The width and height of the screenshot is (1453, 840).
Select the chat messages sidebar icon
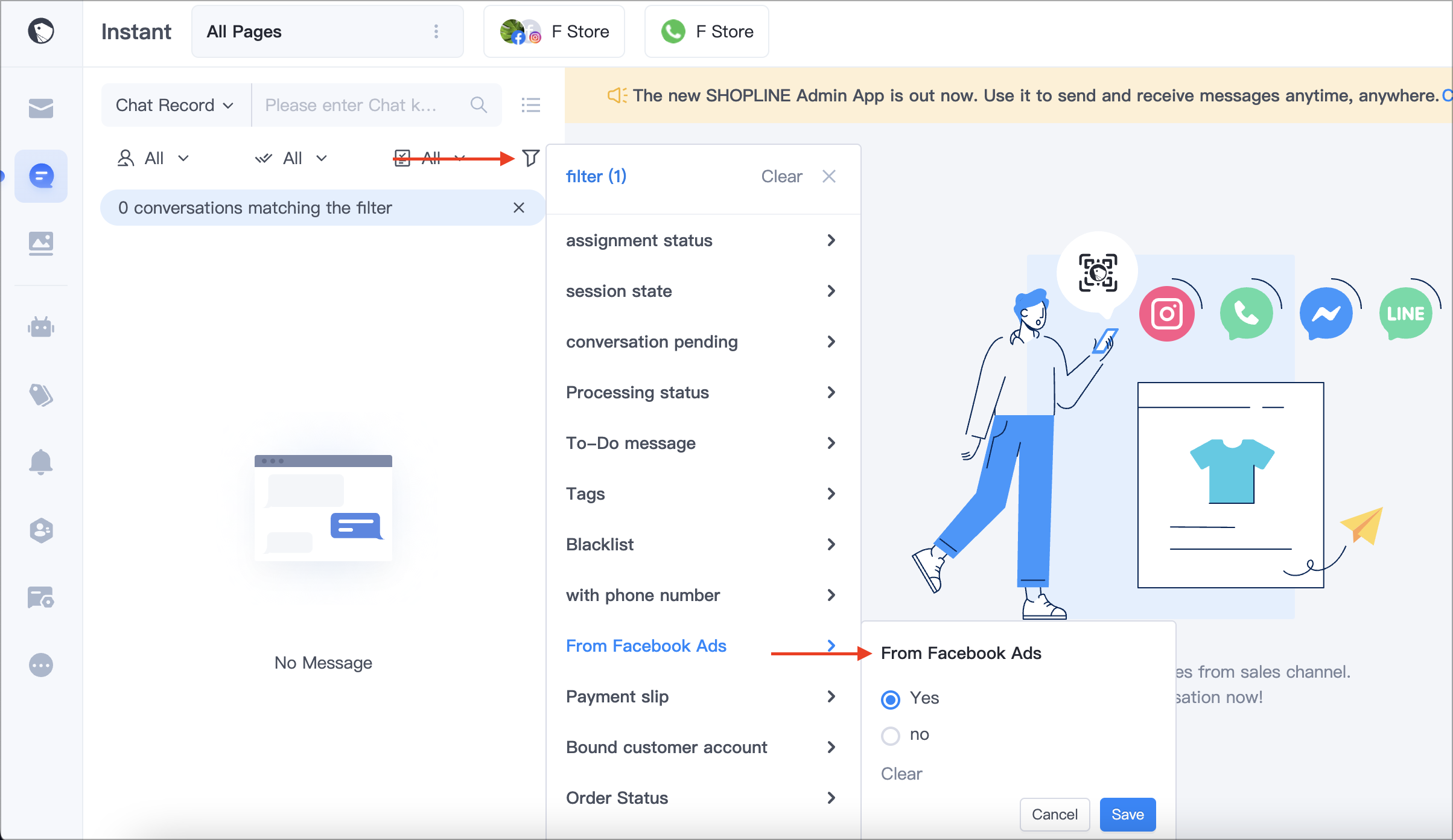click(x=41, y=176)
